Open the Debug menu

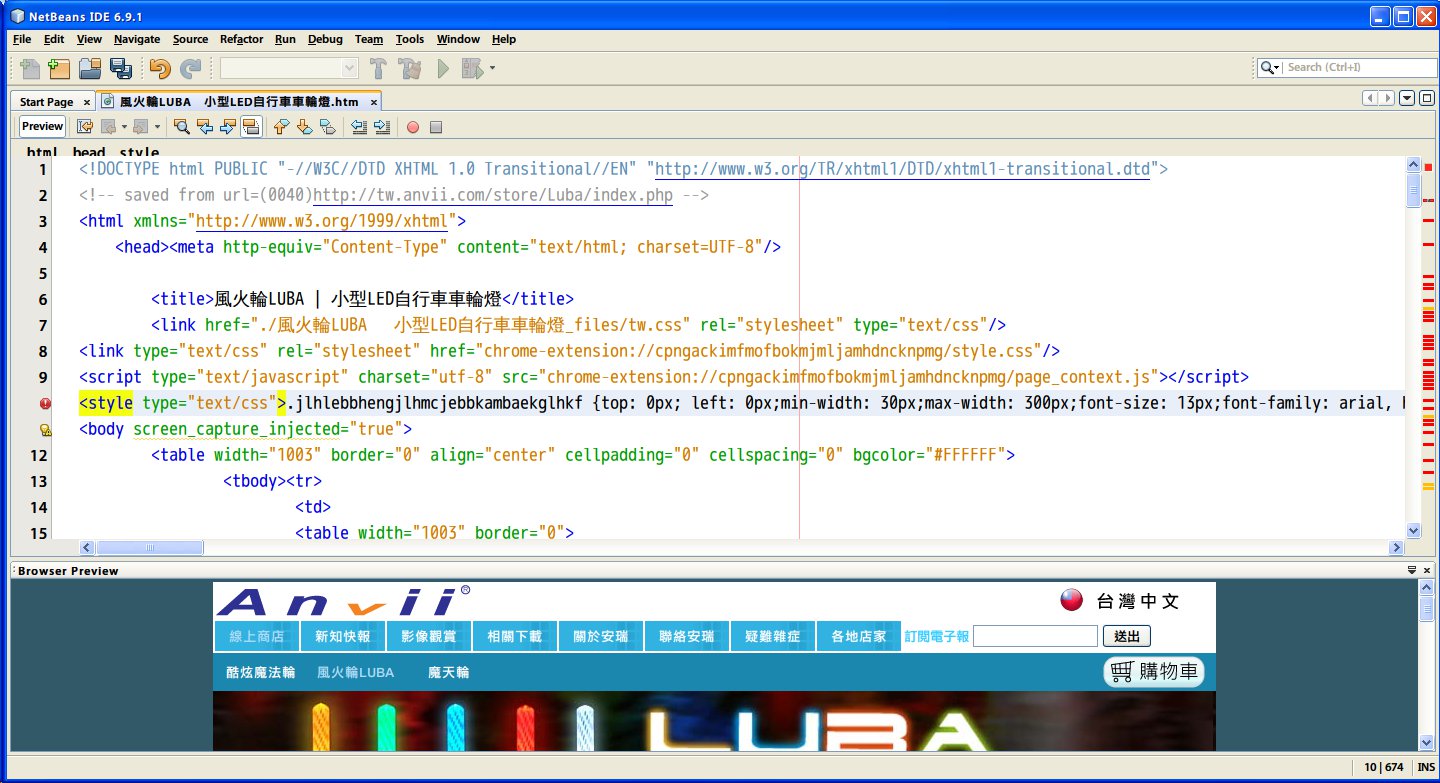[x=325, y=39]
